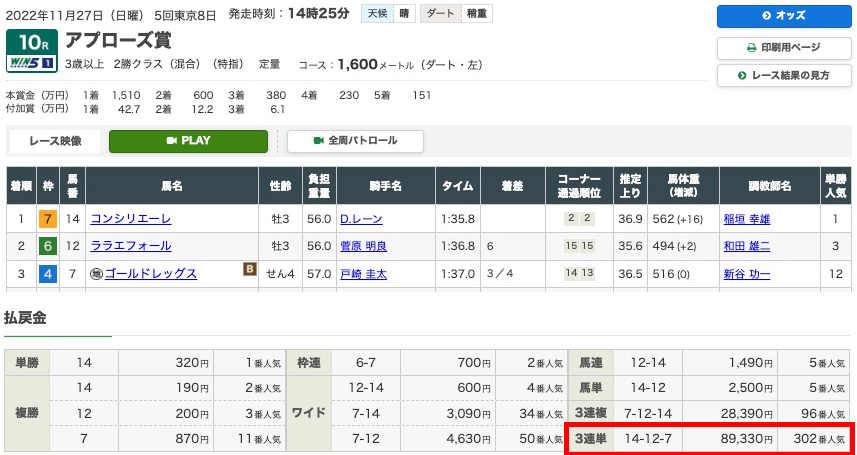Open horse ララエフォール profile
Screen dimensions: 857x455
[x=131, y=247]
